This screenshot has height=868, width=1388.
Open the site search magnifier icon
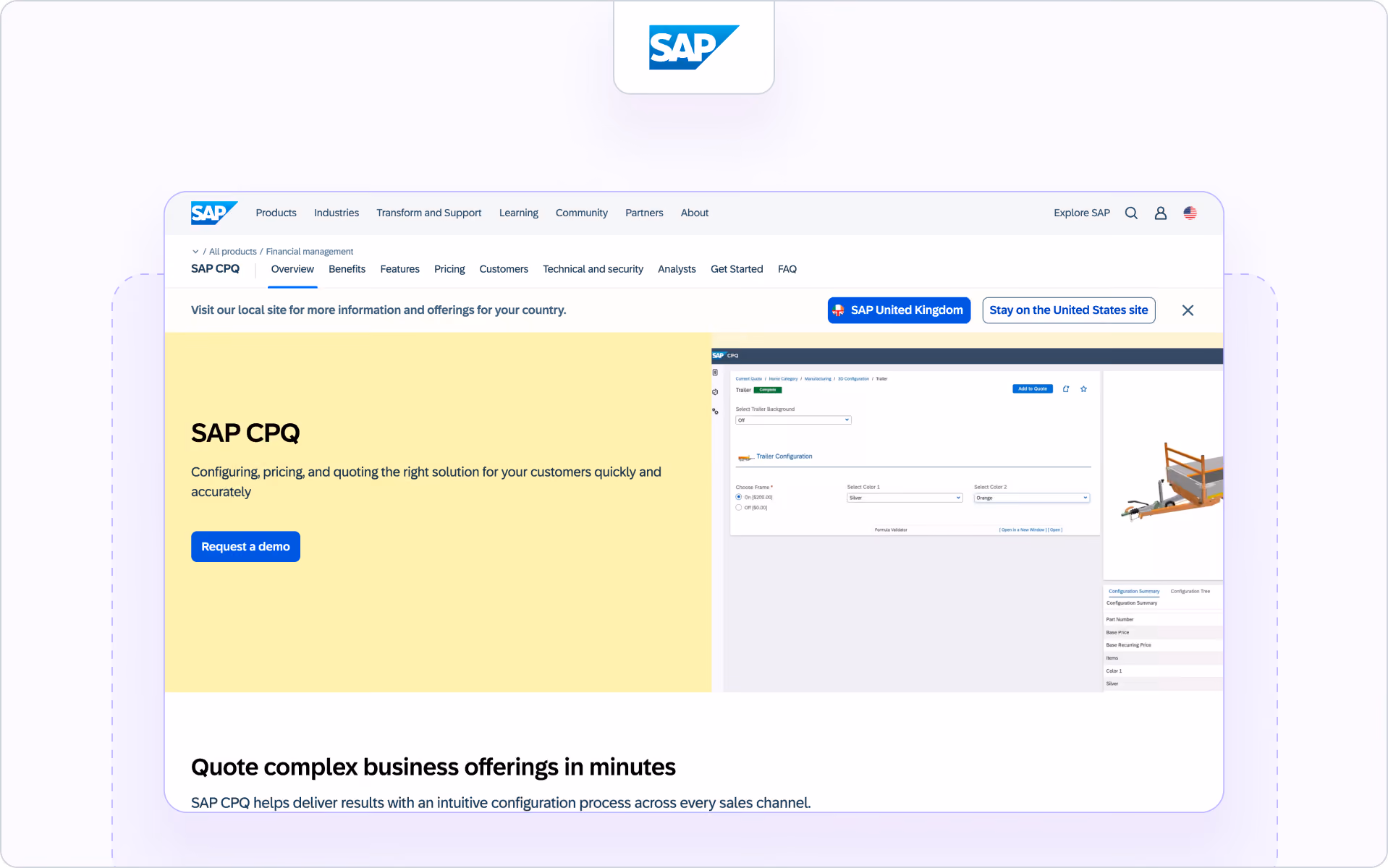click(1131, 213)
